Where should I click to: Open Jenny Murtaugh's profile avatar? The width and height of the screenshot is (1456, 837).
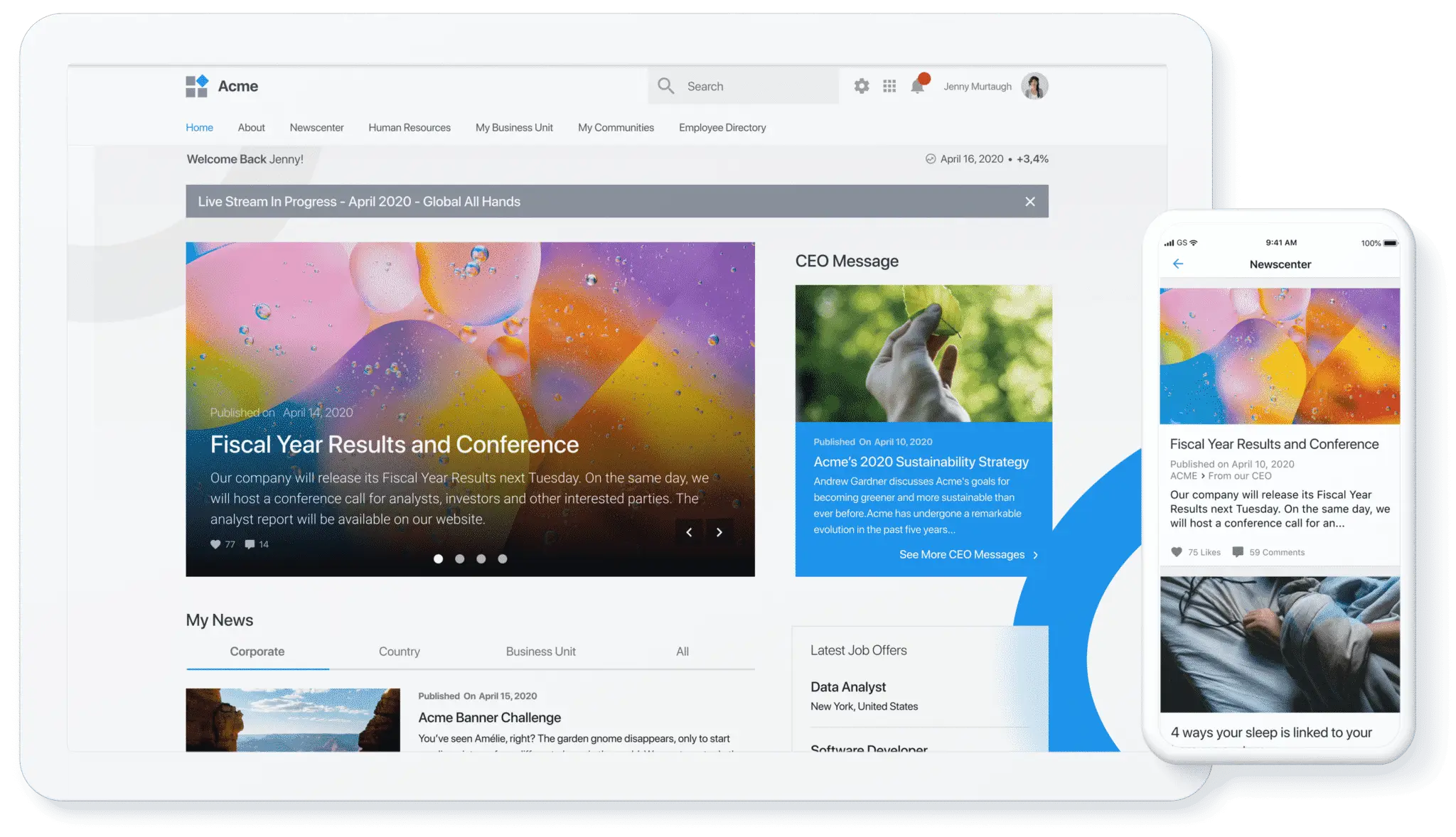pos(1034,86)
